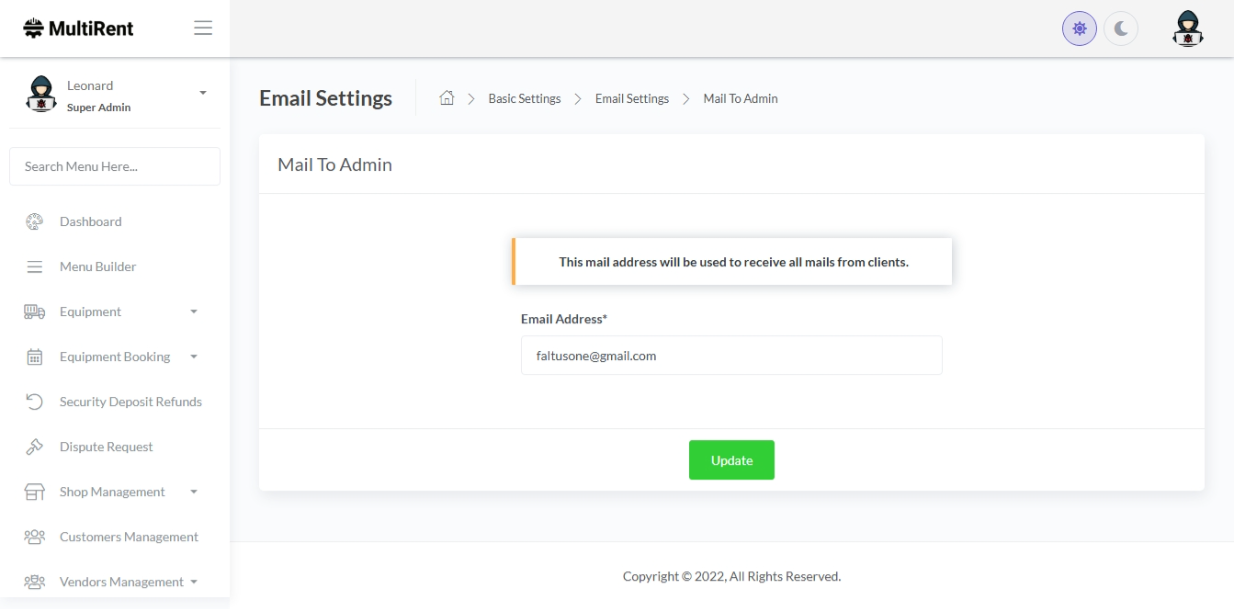Click the hamburger sidebar toggle icon
Image resolution: width=1234 pixels, height=609 pixels.
coord(203,28)
